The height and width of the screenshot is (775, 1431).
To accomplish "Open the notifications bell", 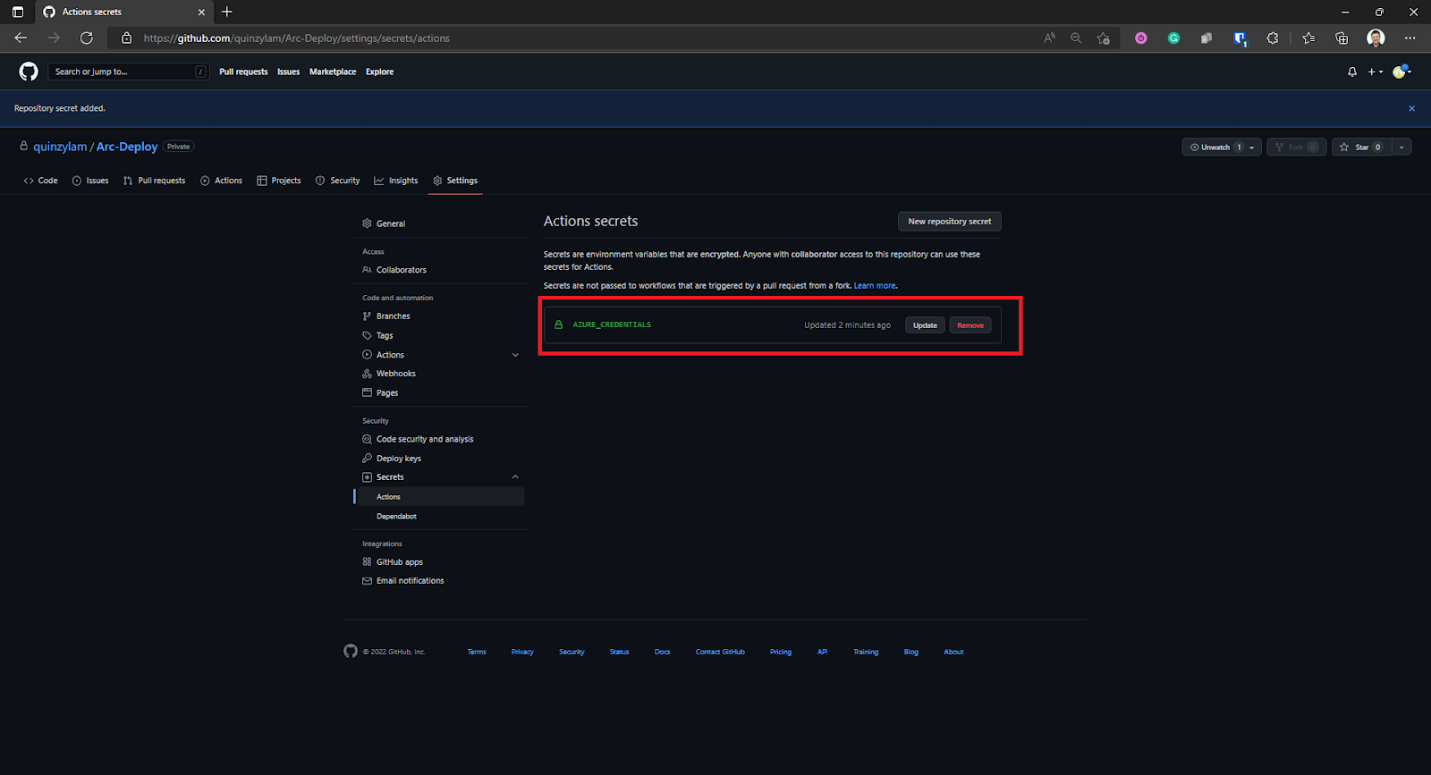I will (x=1352, y=72).
